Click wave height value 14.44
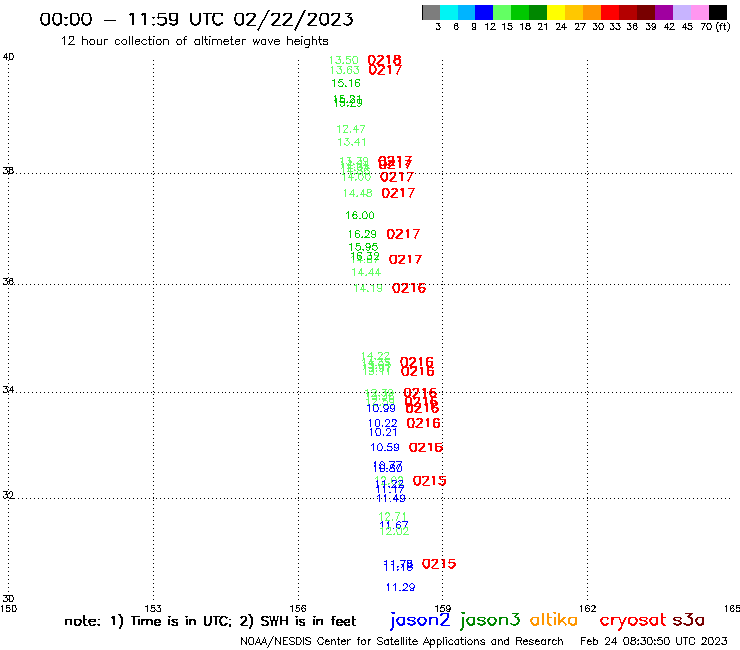 coord(366,272)
